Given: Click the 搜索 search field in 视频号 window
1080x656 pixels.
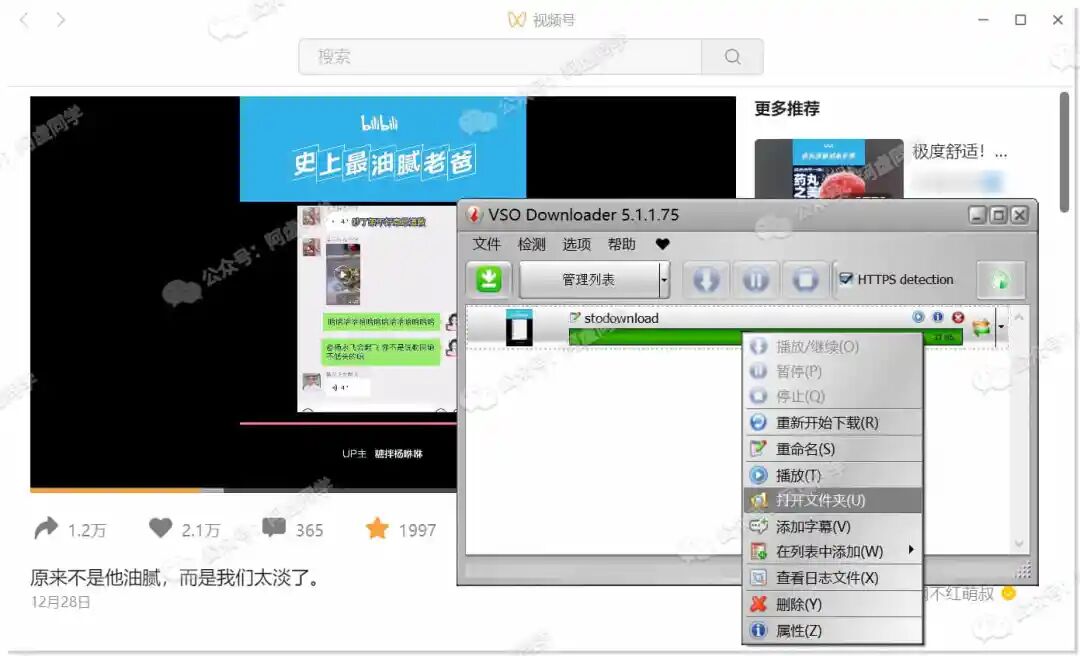Looking at the screenshot, I should (x=500, y=57).
